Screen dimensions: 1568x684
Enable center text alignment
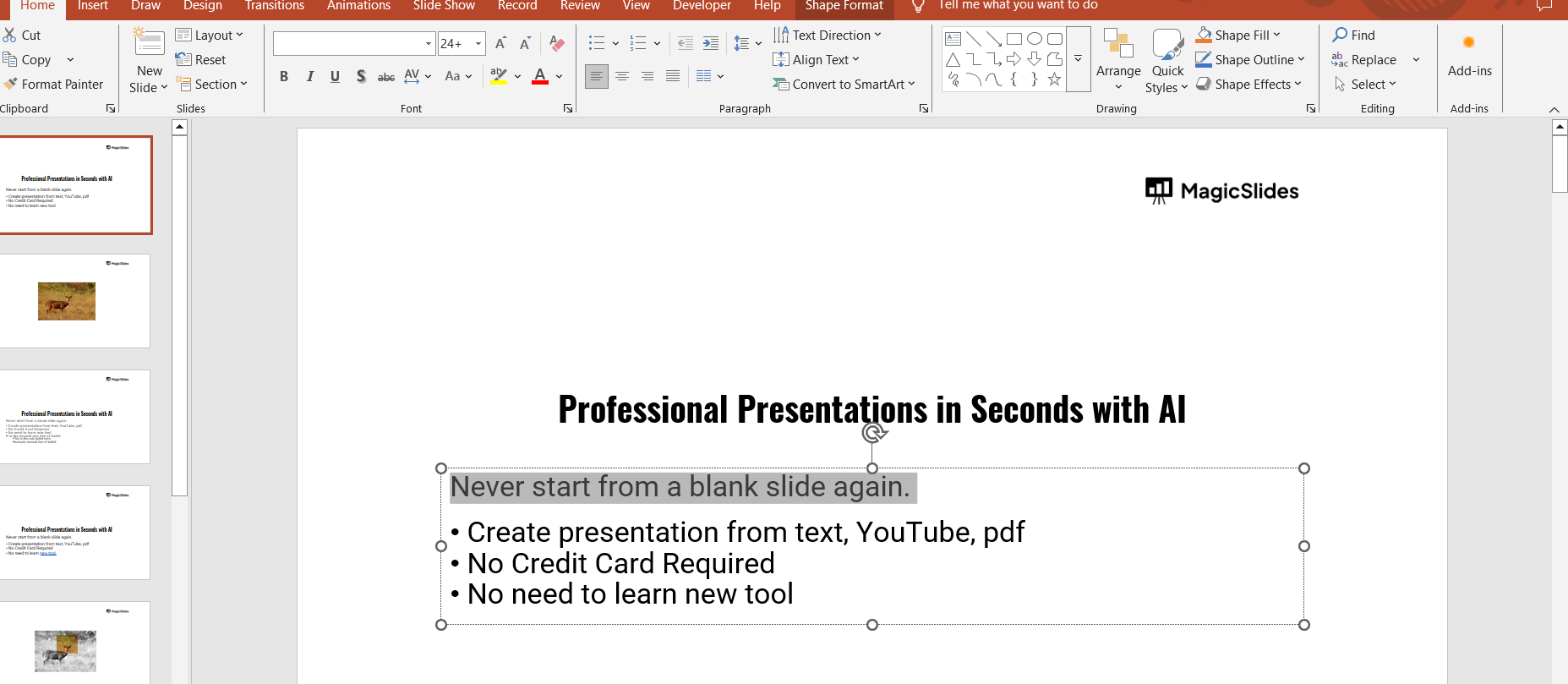tap(622, 76)
